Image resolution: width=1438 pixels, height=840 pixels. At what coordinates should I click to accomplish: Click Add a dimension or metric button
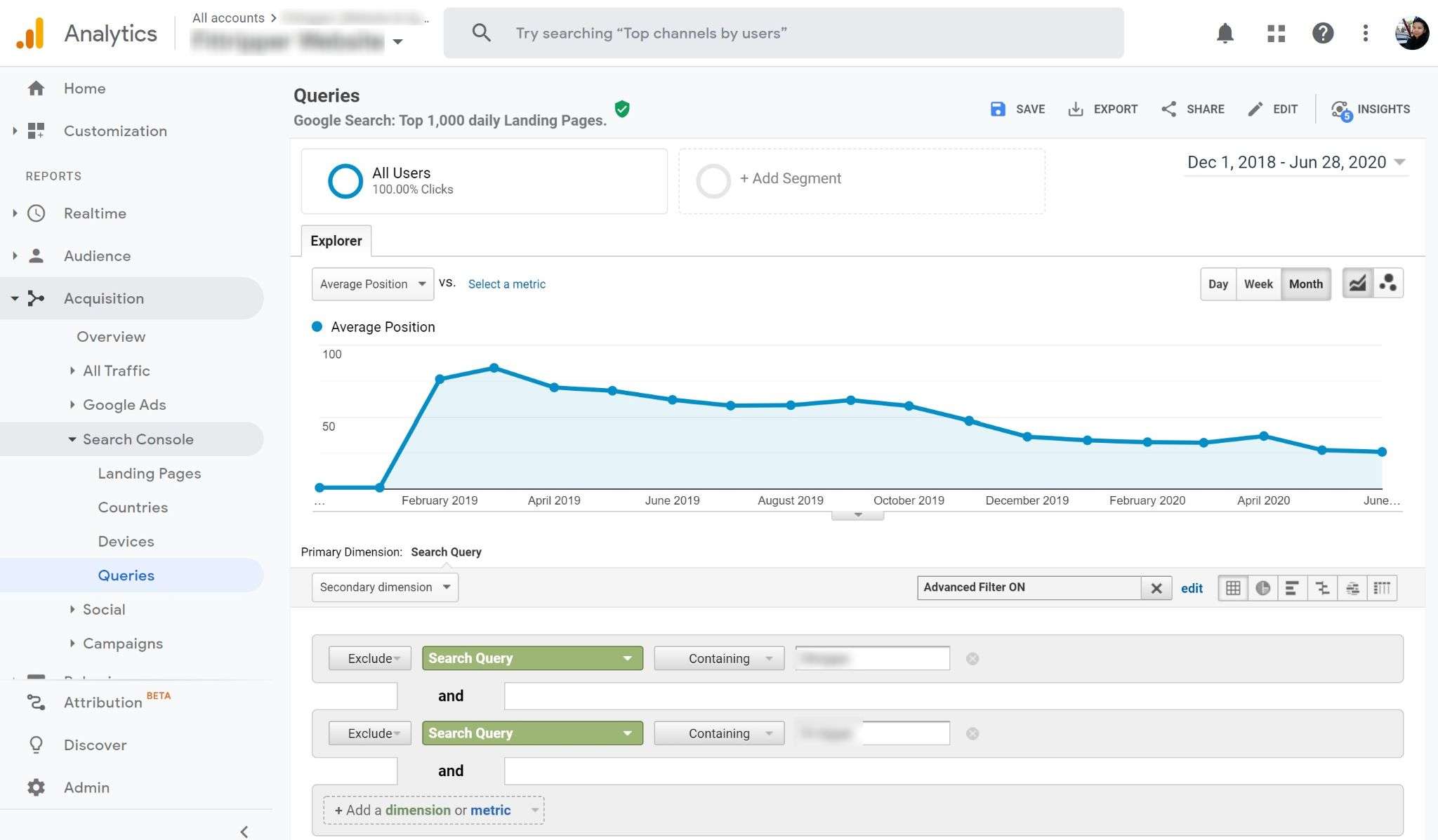pyautogui.click(x=433, y=808)
